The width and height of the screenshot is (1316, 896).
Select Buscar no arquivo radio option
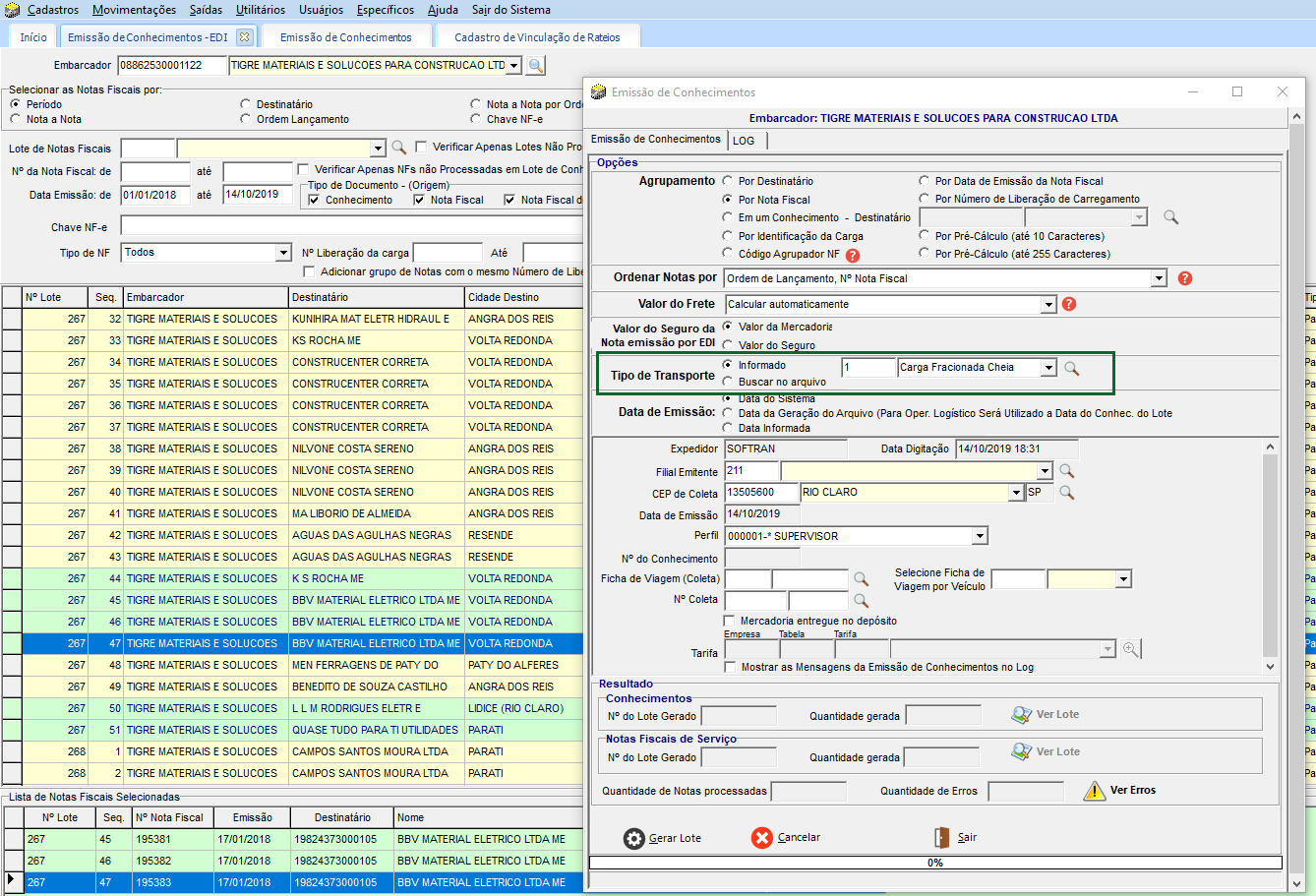[728, 382]
